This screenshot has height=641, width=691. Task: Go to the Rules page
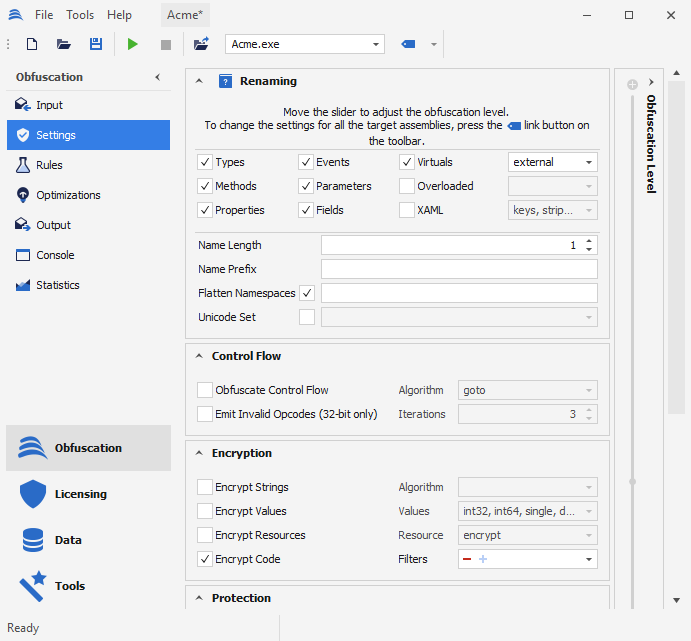click(x=49, y=165)
